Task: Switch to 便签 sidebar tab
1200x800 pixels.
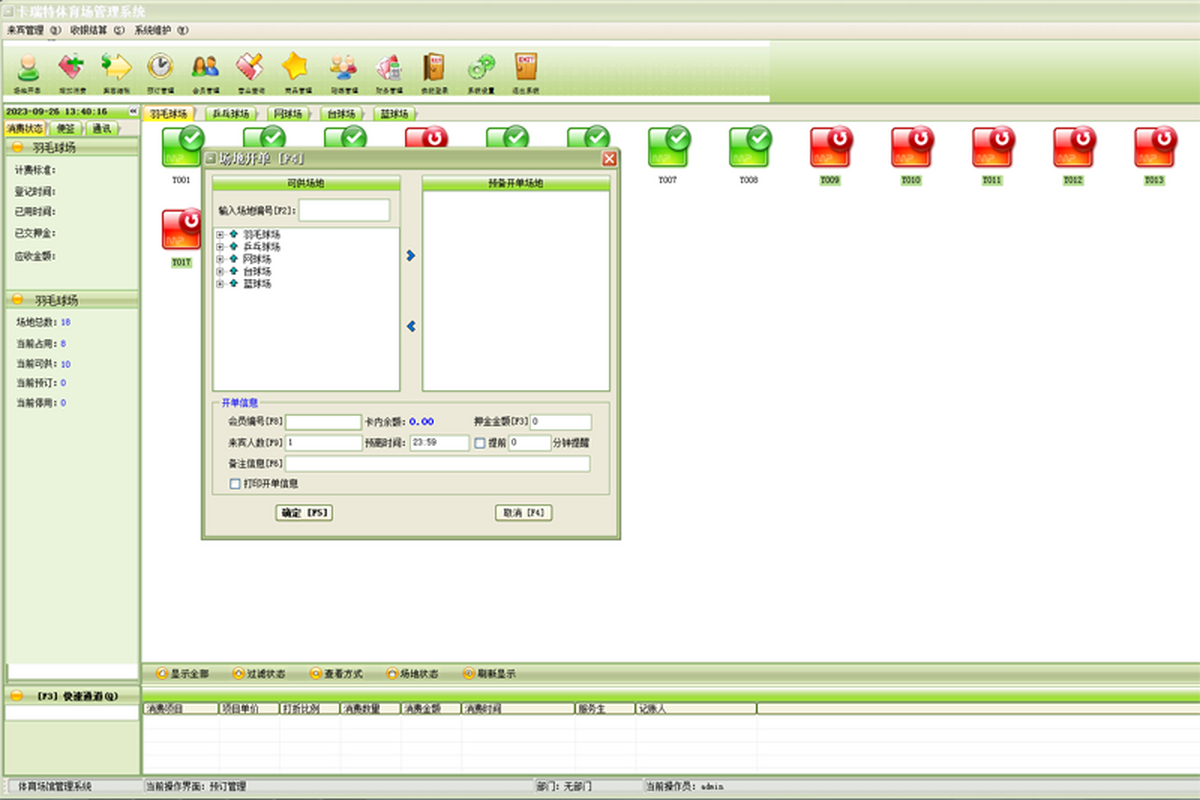Action: click(x=65, y=128)
